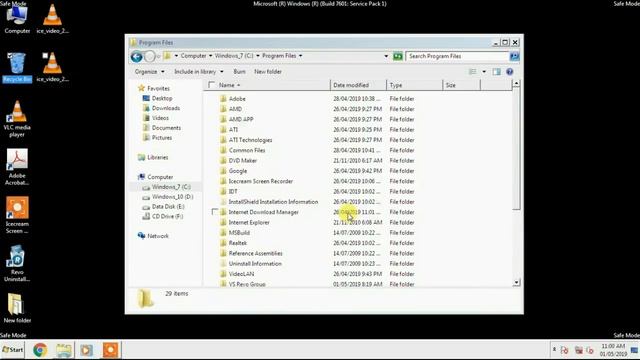Sort by the Type column header
The height and width of the screenshot is (360, 640).
(x=414, y=85)
